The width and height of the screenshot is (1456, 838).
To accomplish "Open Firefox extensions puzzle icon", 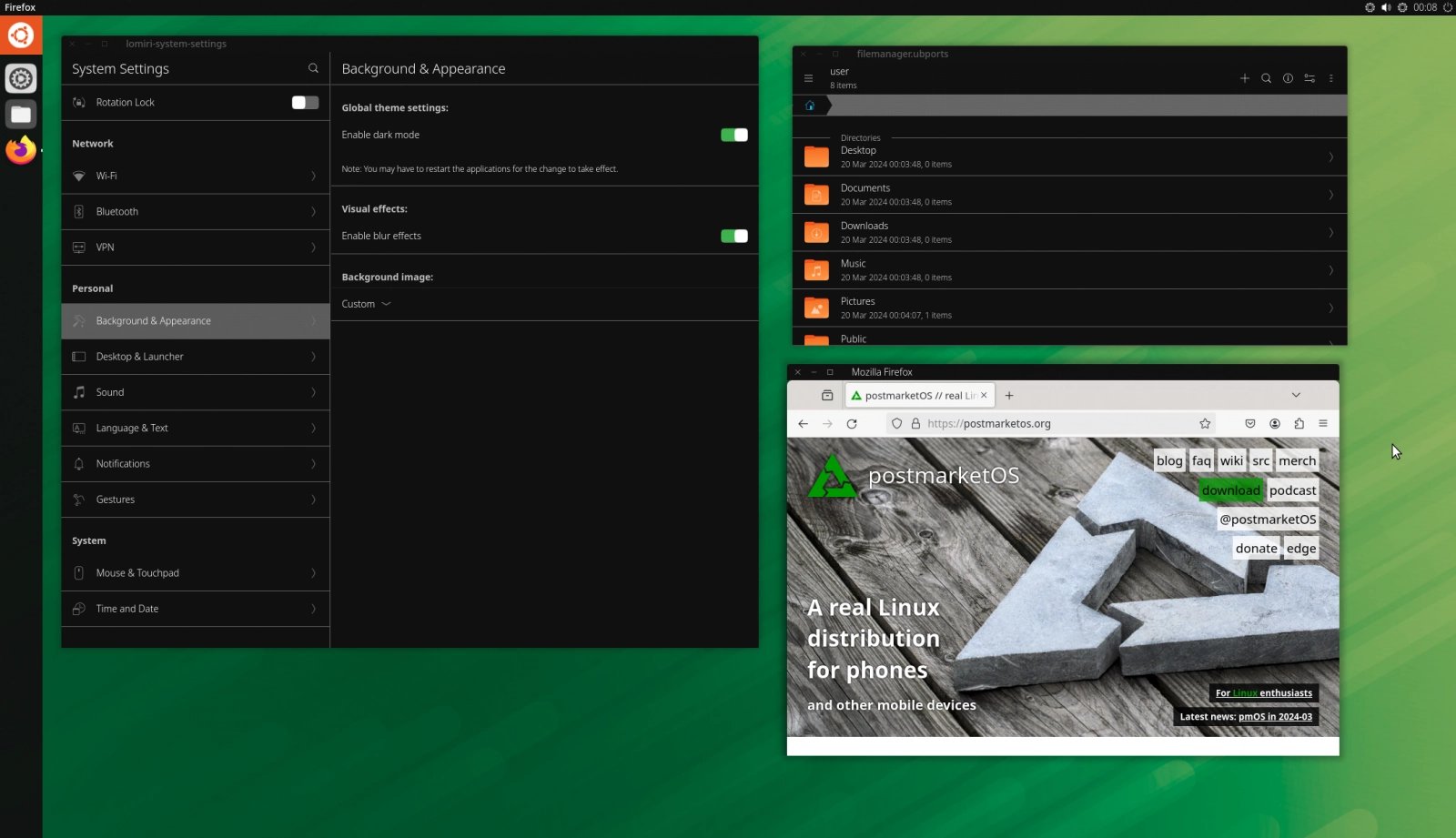I will 1299,424.
